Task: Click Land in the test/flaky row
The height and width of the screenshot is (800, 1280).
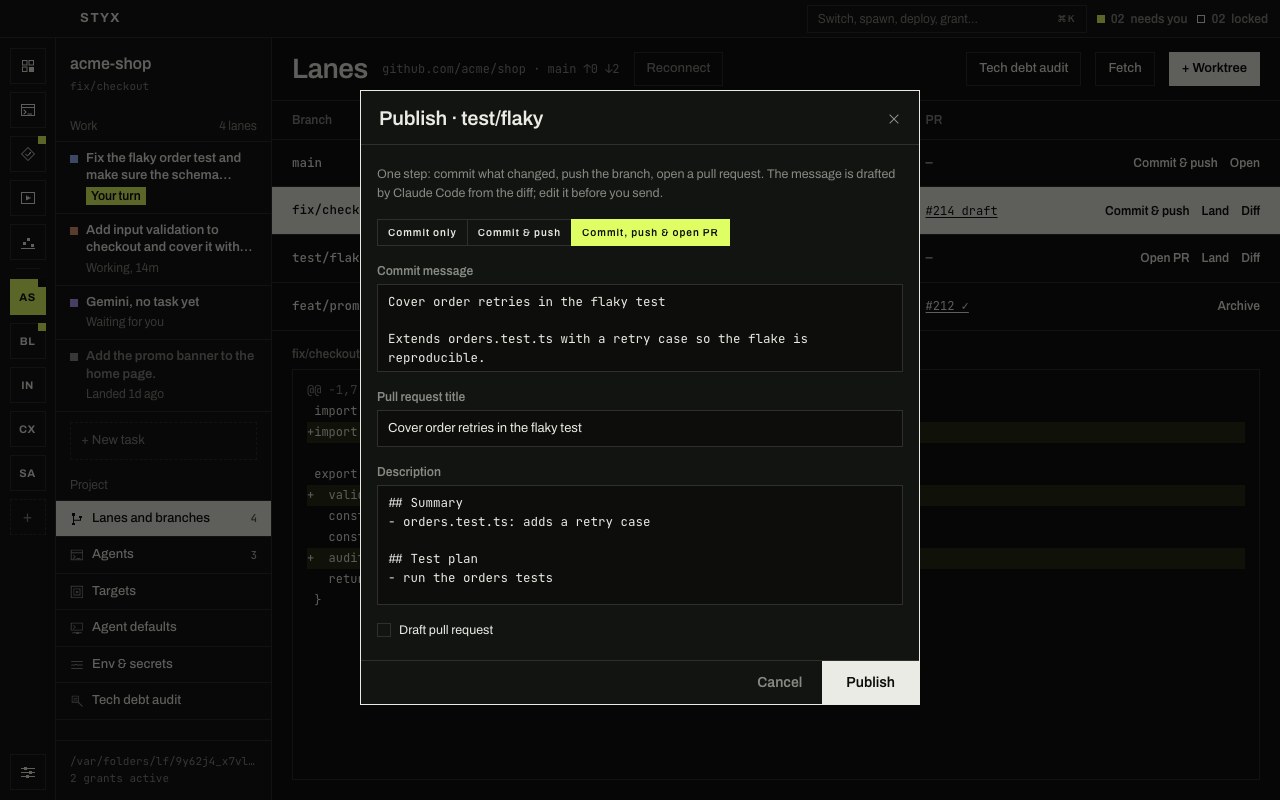Action: 1215,258
